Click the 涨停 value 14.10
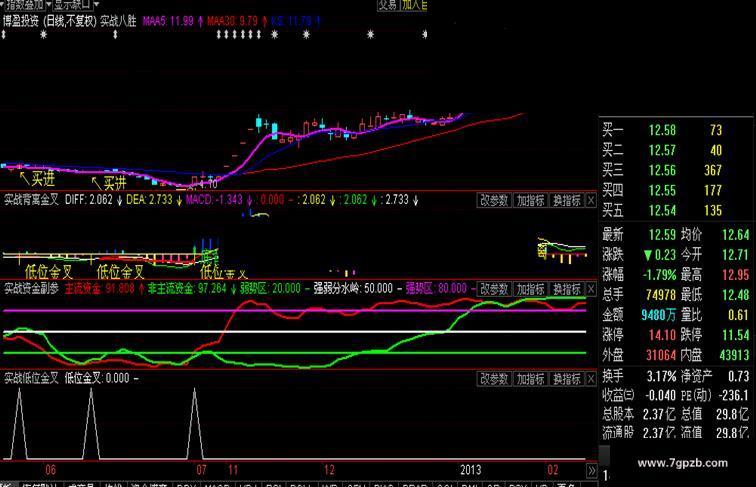756x487 pixels. point(662,335)
